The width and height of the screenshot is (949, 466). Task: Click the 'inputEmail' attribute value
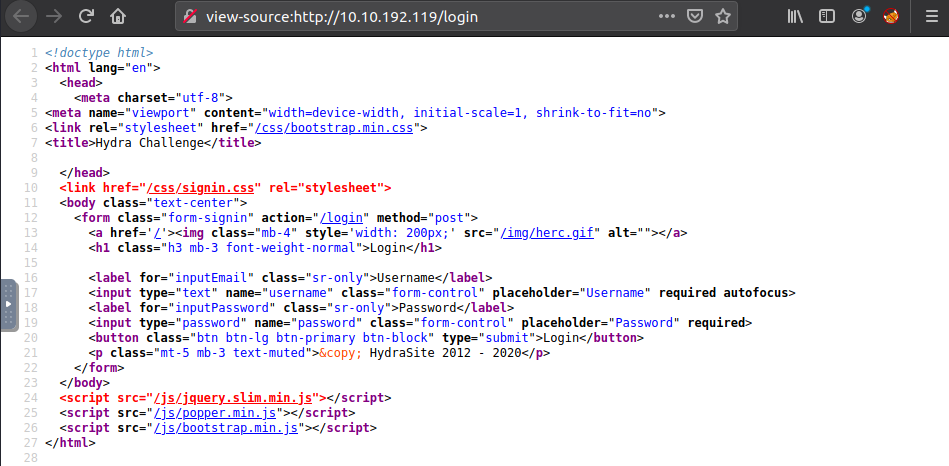tap(211, 278)
